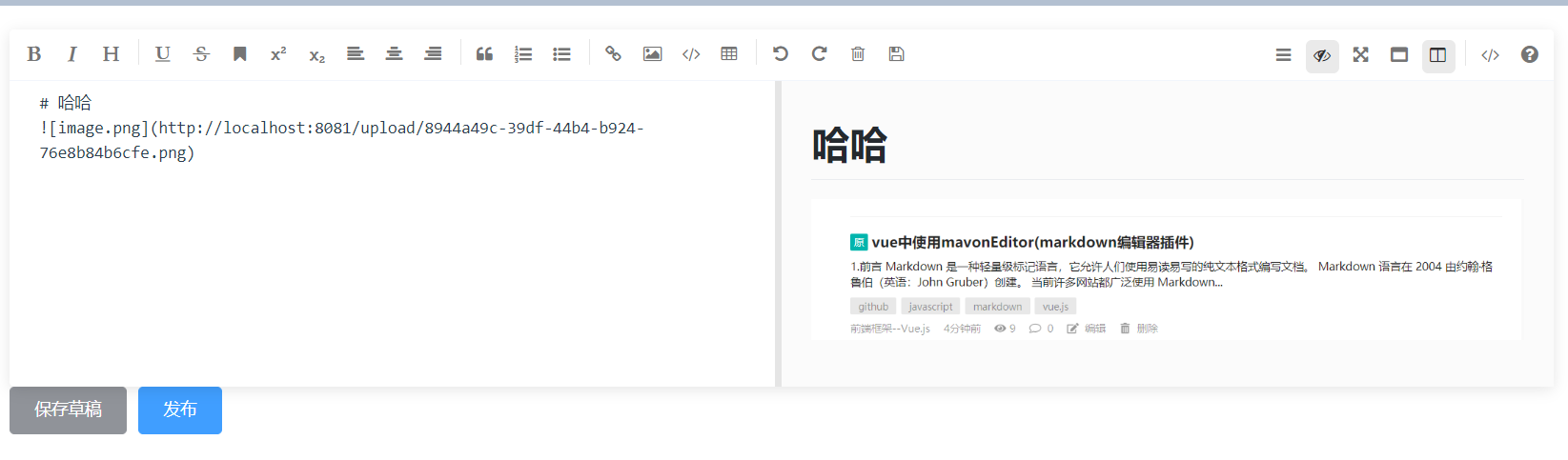Insert a hyperlink
1568x460 pixels.
coord(613,54)
